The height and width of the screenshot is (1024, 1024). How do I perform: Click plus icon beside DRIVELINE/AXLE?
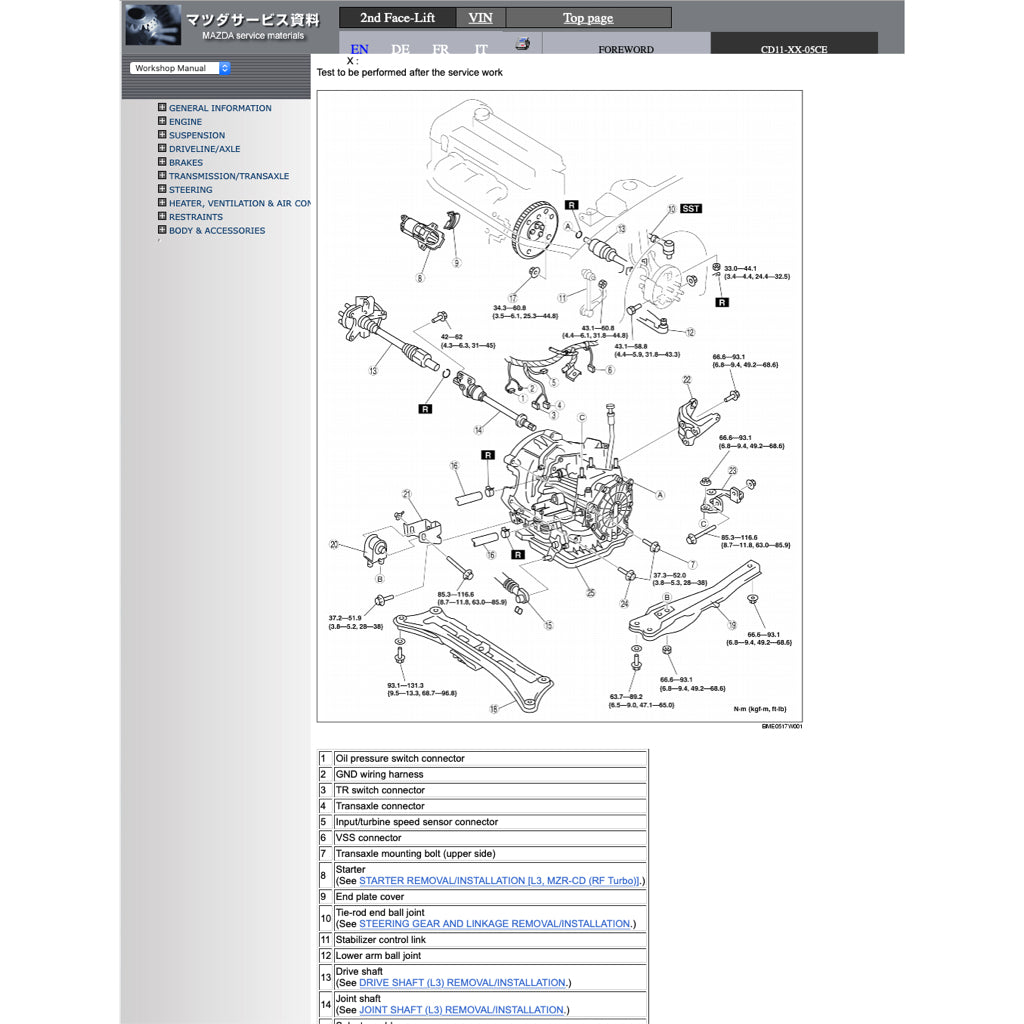tap(162, 148)
